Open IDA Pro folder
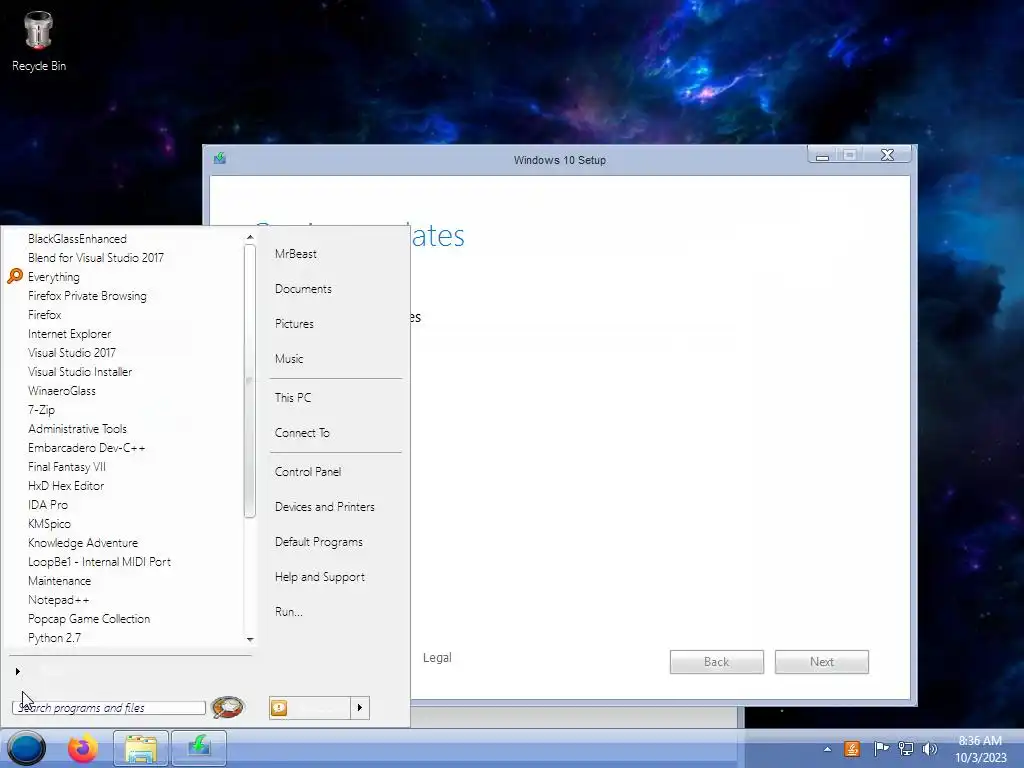Image resolution: width=1024 pixels, height=768 pixels. tap(48, 505)
